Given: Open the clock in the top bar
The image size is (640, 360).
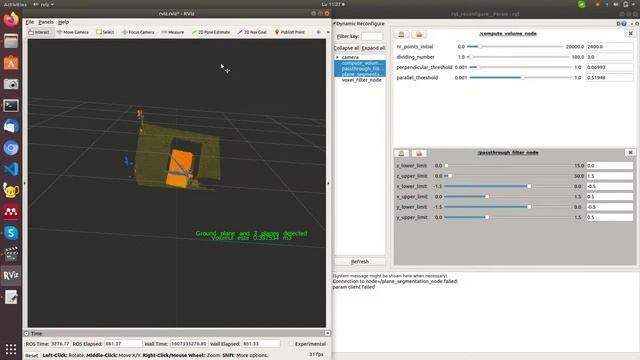Looking at the screenshot, I should coord(333,4).
